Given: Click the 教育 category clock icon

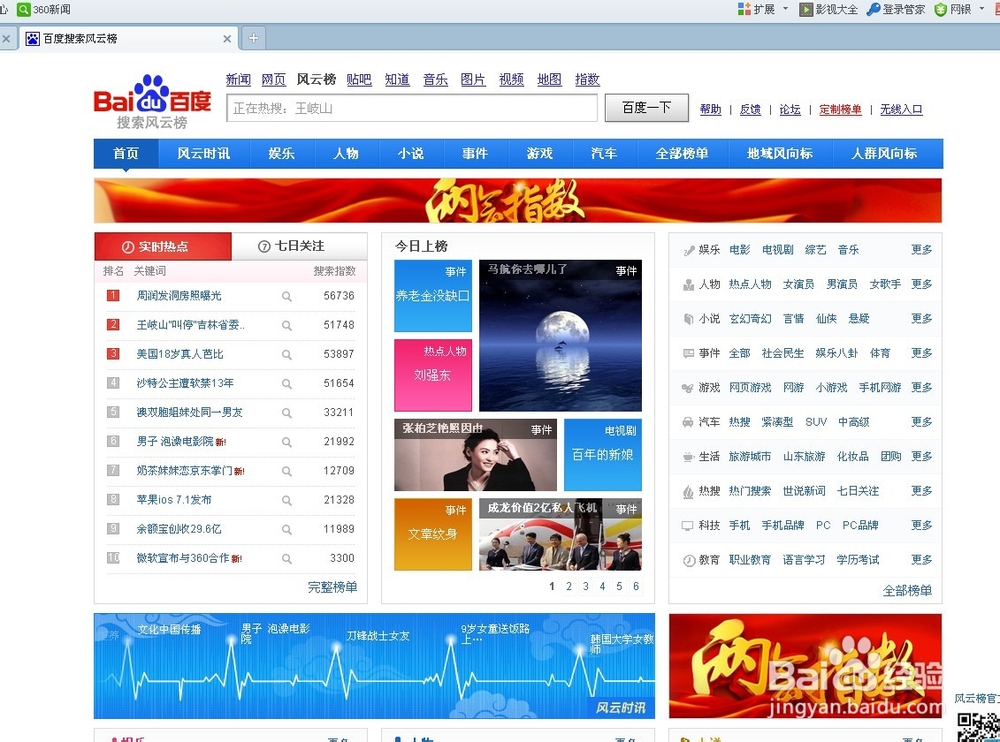Looking at the screenshot, I should click(x=688, y=560).
